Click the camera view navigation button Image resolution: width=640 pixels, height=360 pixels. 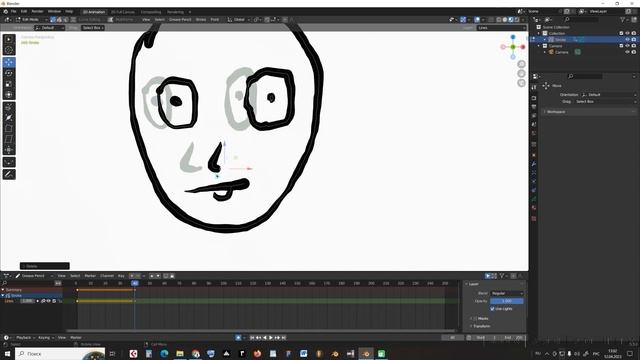pos(521,83)
